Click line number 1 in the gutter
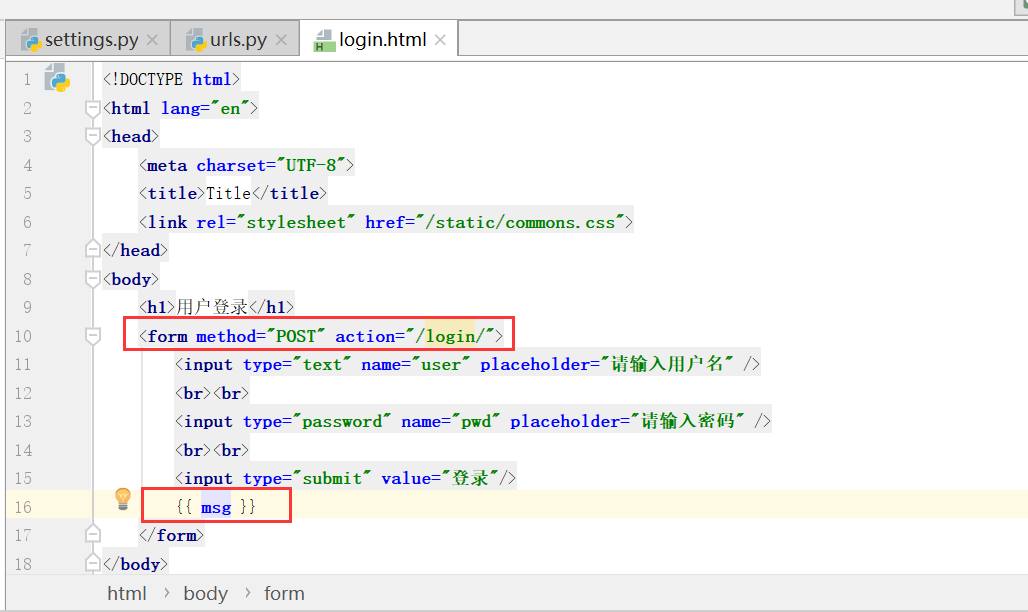Screen dimensions: 1028x612 pos(27,80)
